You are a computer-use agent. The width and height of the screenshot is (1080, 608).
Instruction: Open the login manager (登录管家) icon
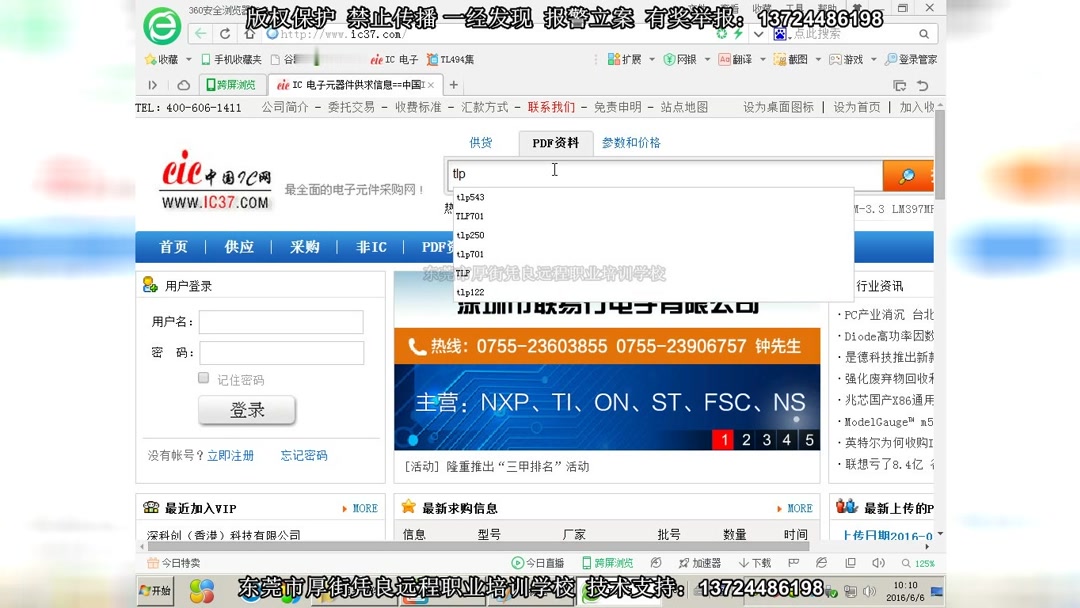[x=912, y=59]
